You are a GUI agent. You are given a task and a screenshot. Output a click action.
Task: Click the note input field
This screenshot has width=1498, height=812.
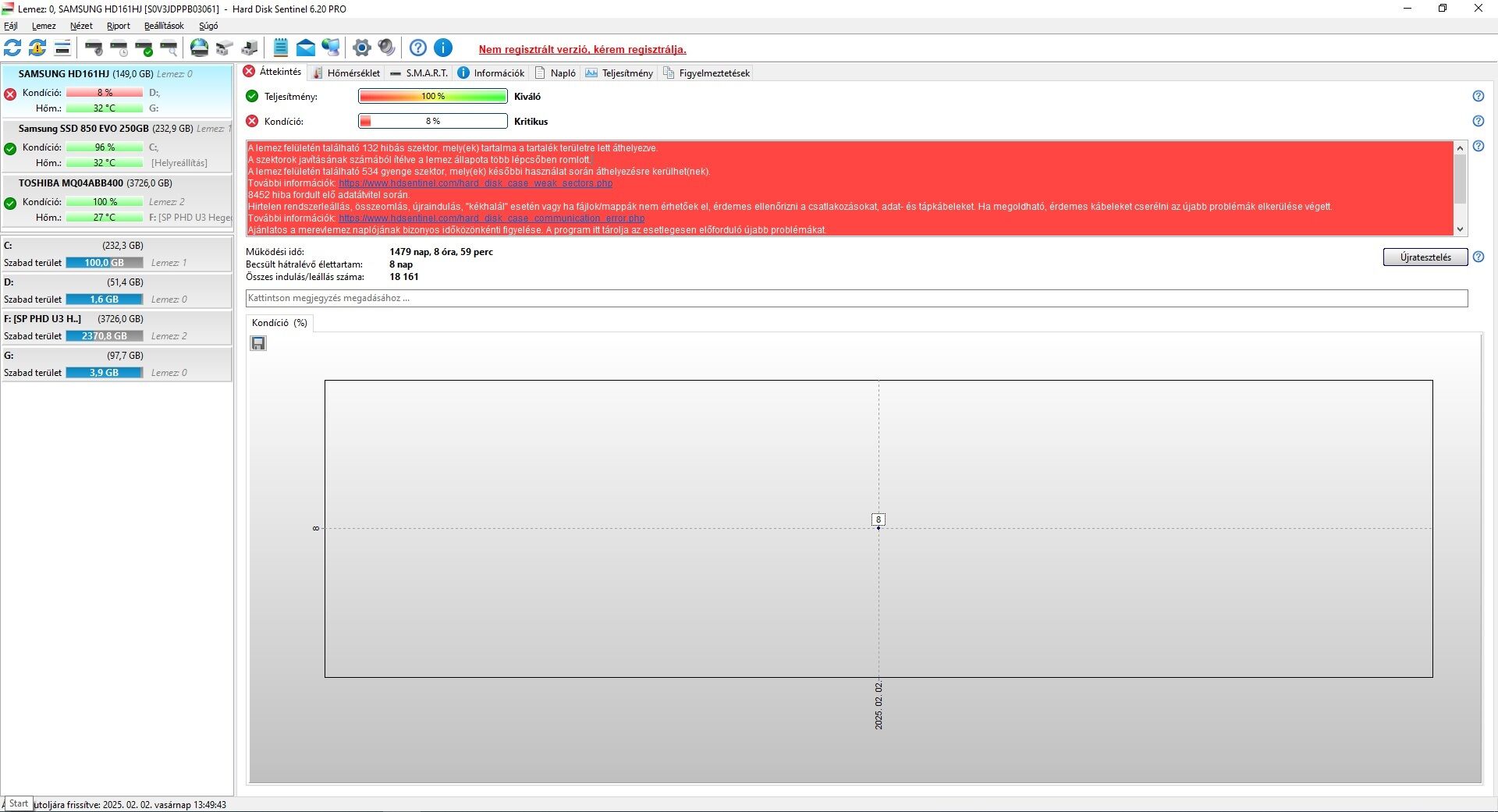857,298
